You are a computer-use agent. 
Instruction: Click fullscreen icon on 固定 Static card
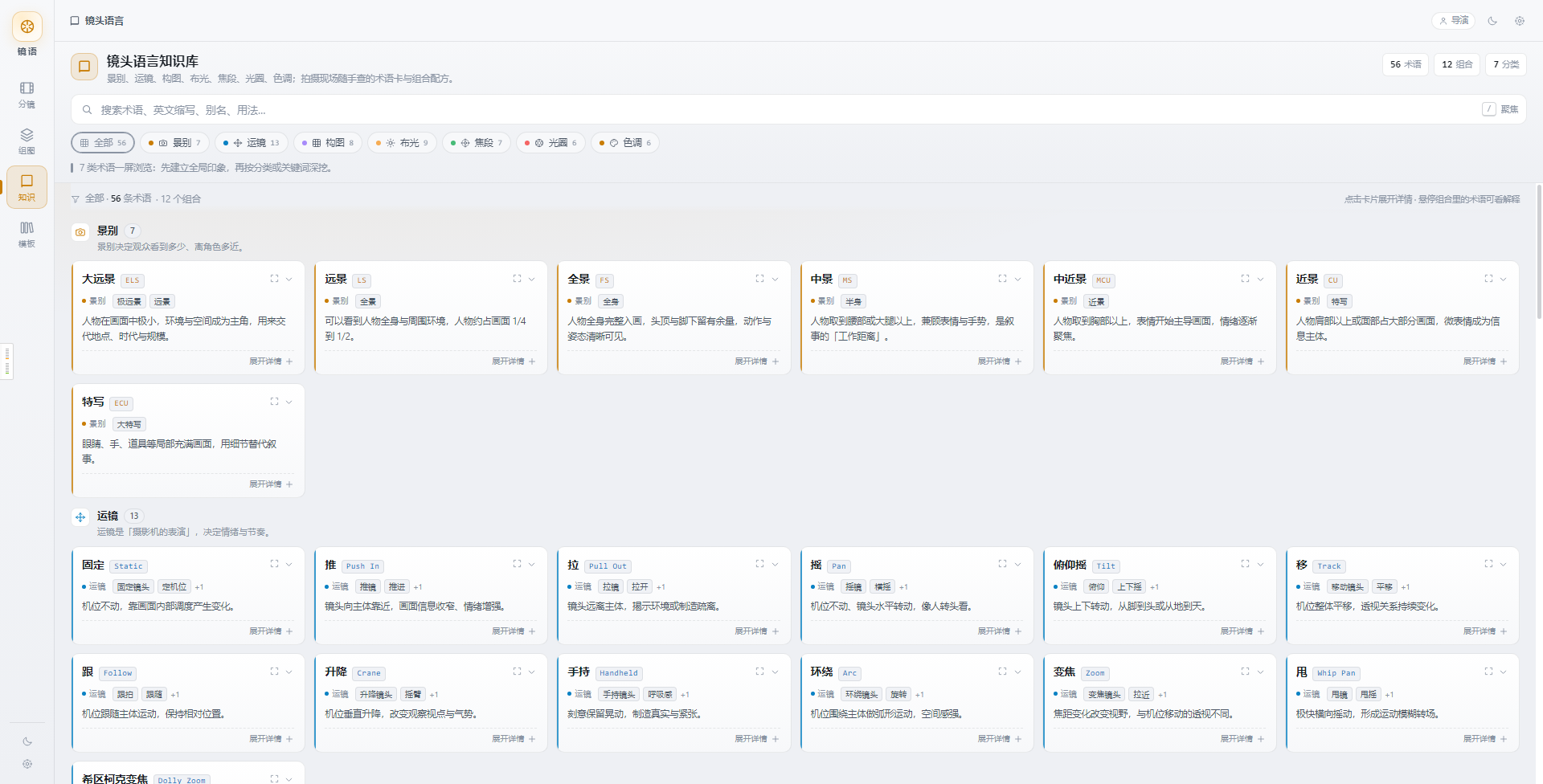click(274, 564)
